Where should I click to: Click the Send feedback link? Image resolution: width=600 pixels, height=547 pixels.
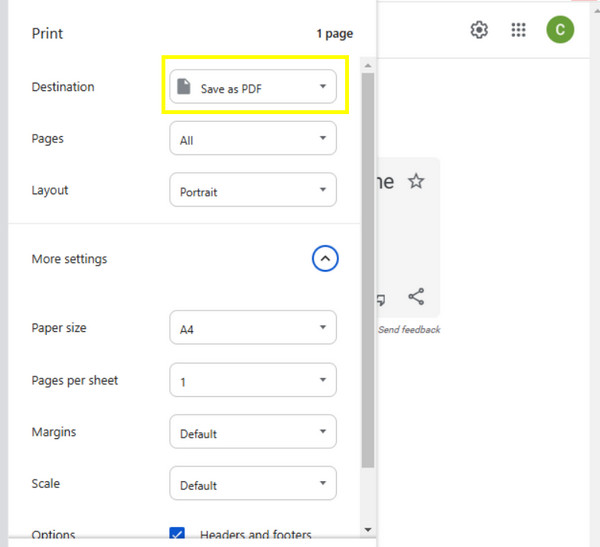[x=409, y=330]
